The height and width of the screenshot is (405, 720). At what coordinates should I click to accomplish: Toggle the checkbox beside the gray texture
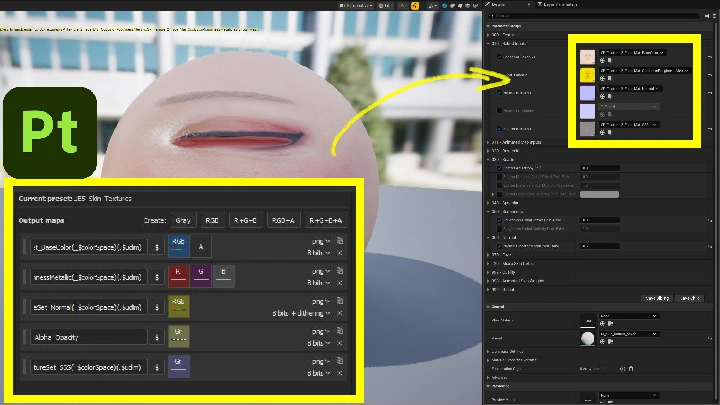(x=500, y=128)
